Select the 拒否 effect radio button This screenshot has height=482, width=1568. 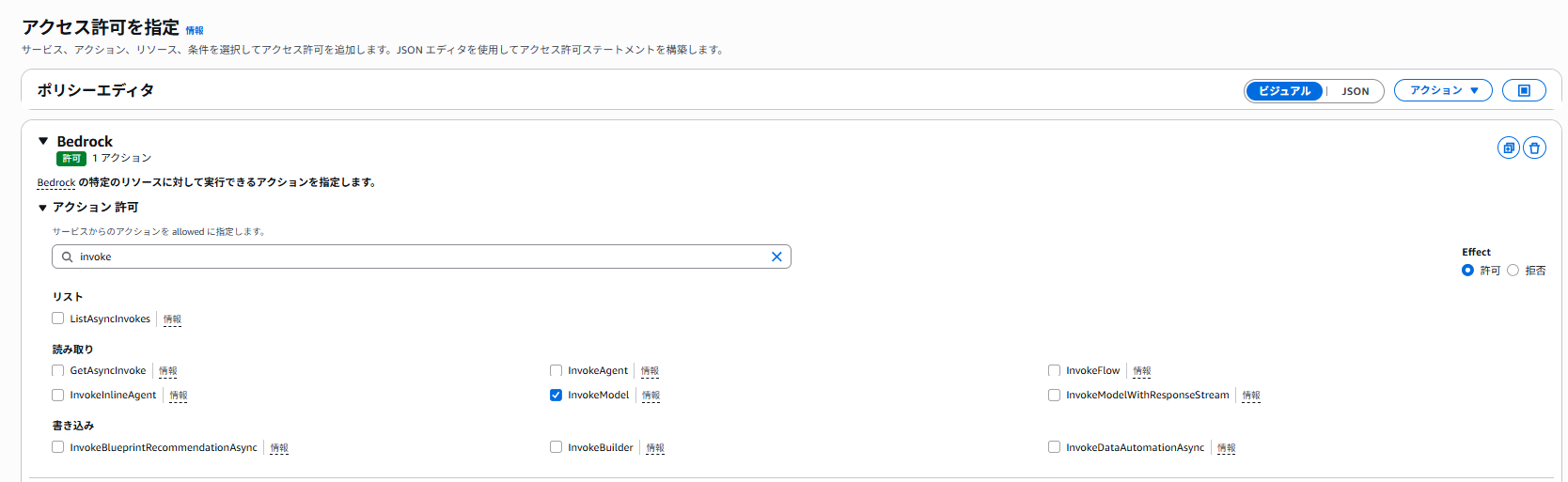pyautogui.click(x=1513, y=270)
